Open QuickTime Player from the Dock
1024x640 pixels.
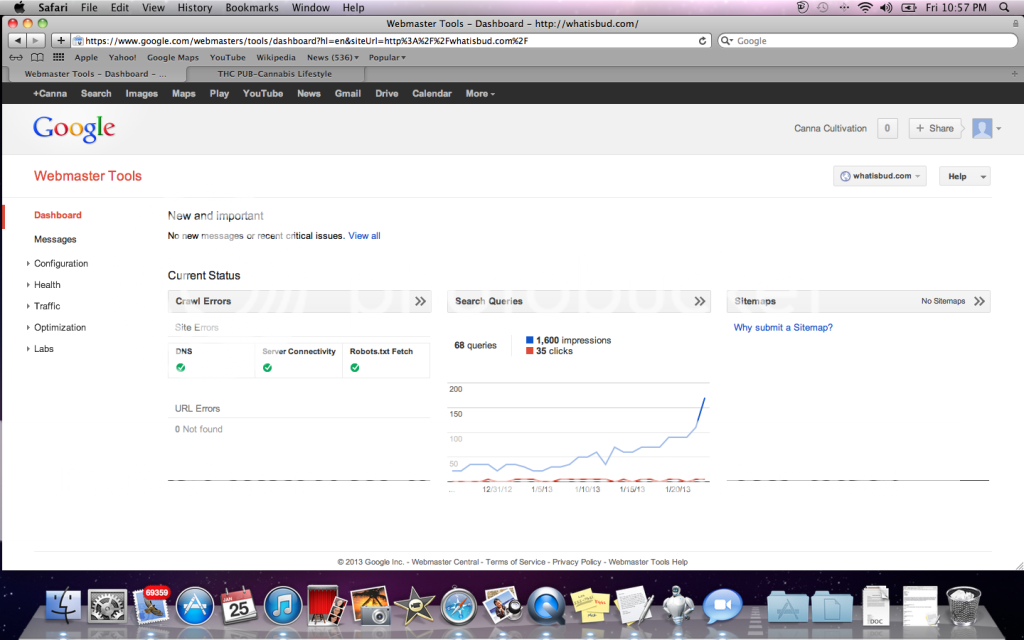pos(546,605)
